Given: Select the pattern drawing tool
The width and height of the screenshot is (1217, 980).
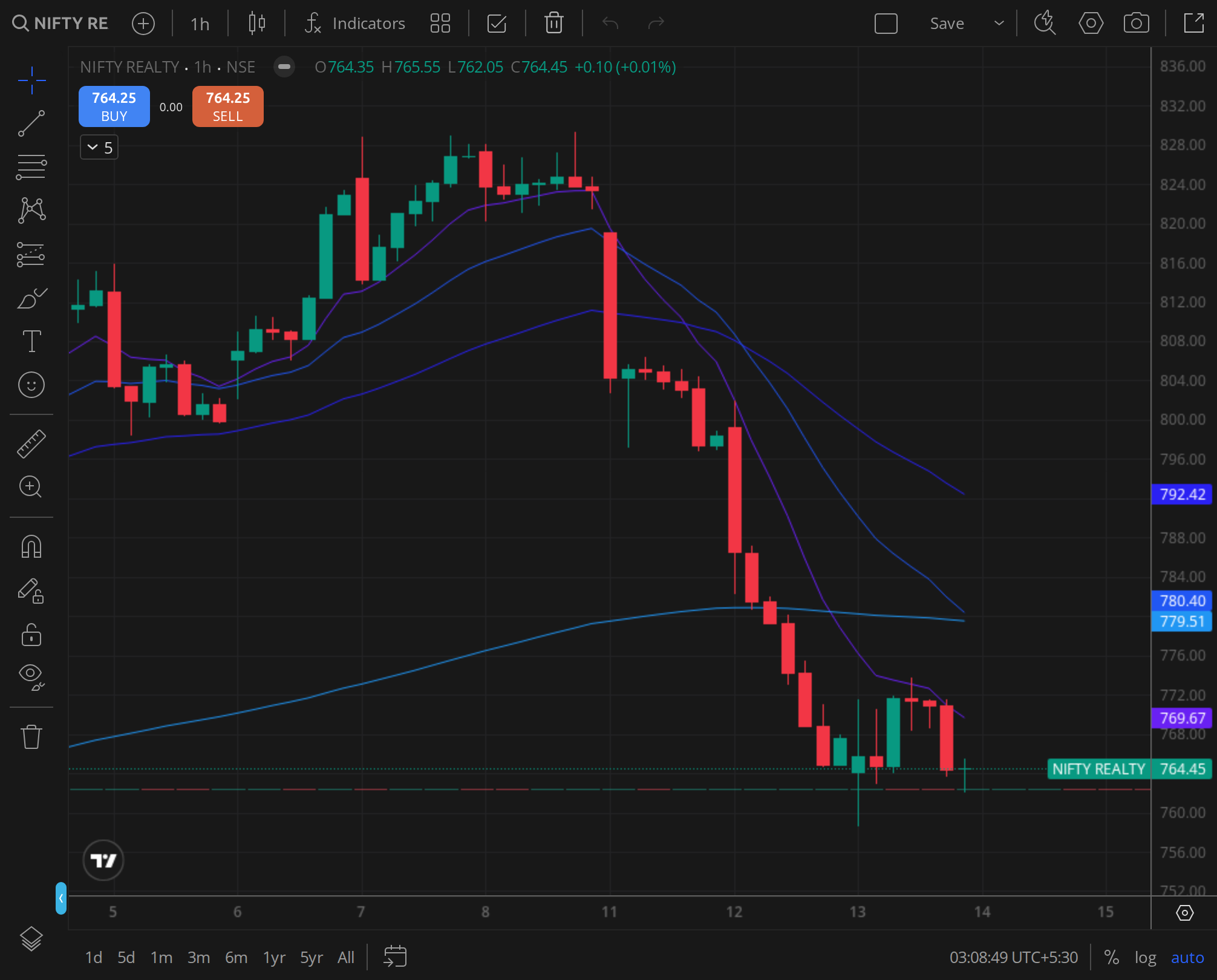Looking at the screenshot, I should pyautogui.click(x=31, y=211).
